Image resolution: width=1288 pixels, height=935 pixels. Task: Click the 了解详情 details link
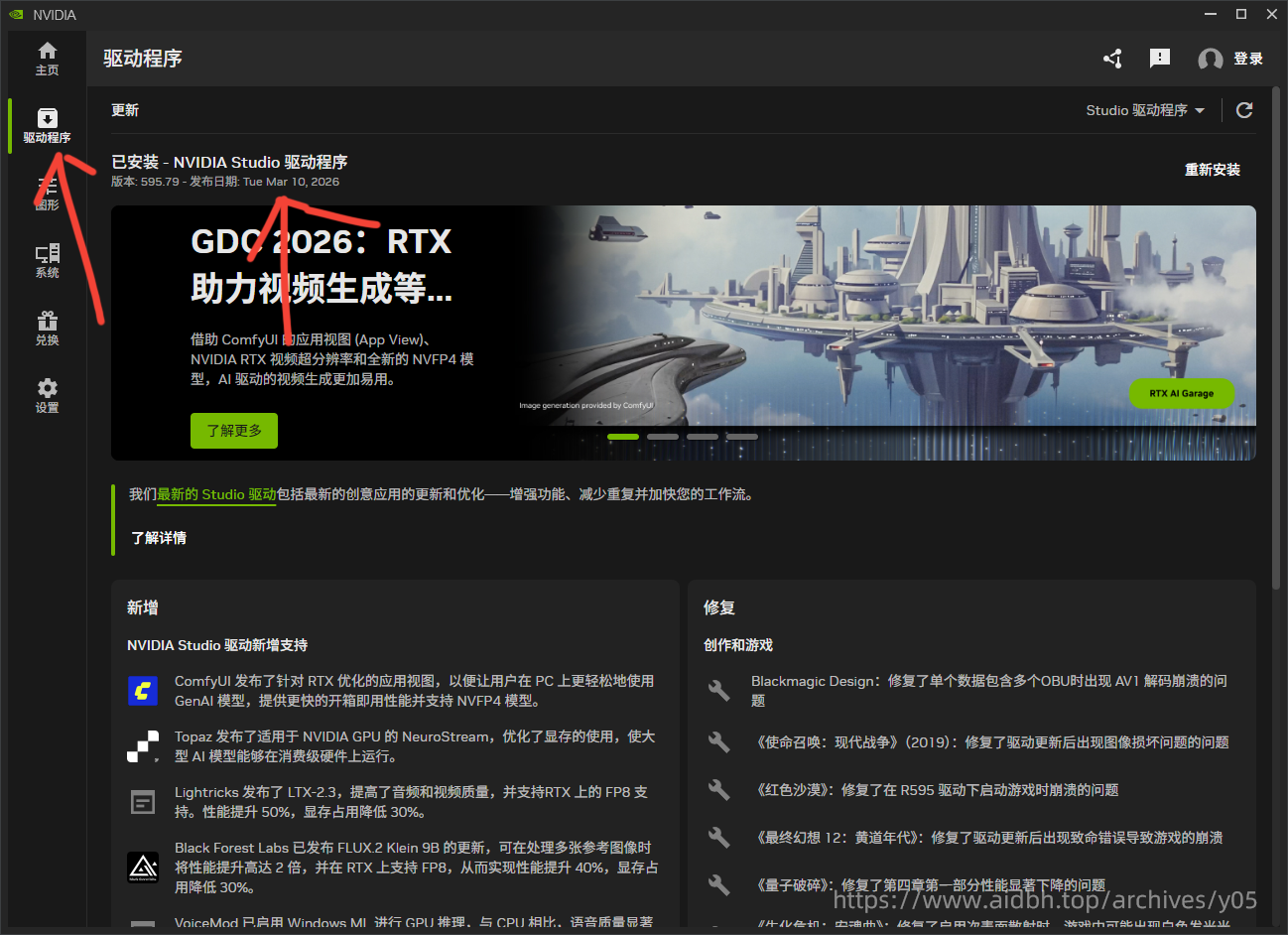point(159,538)
